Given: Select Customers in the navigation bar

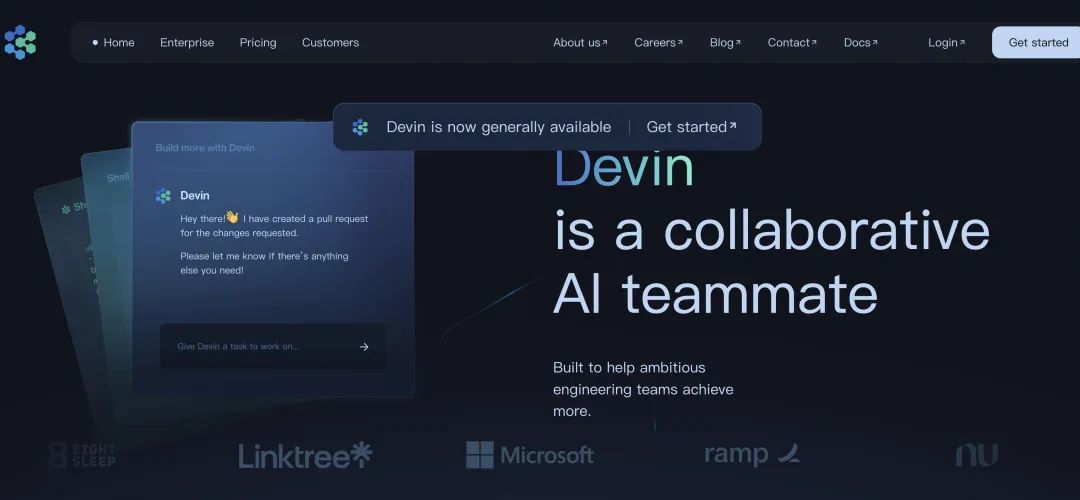Looking at the screenshot, I should coord(330,43).
